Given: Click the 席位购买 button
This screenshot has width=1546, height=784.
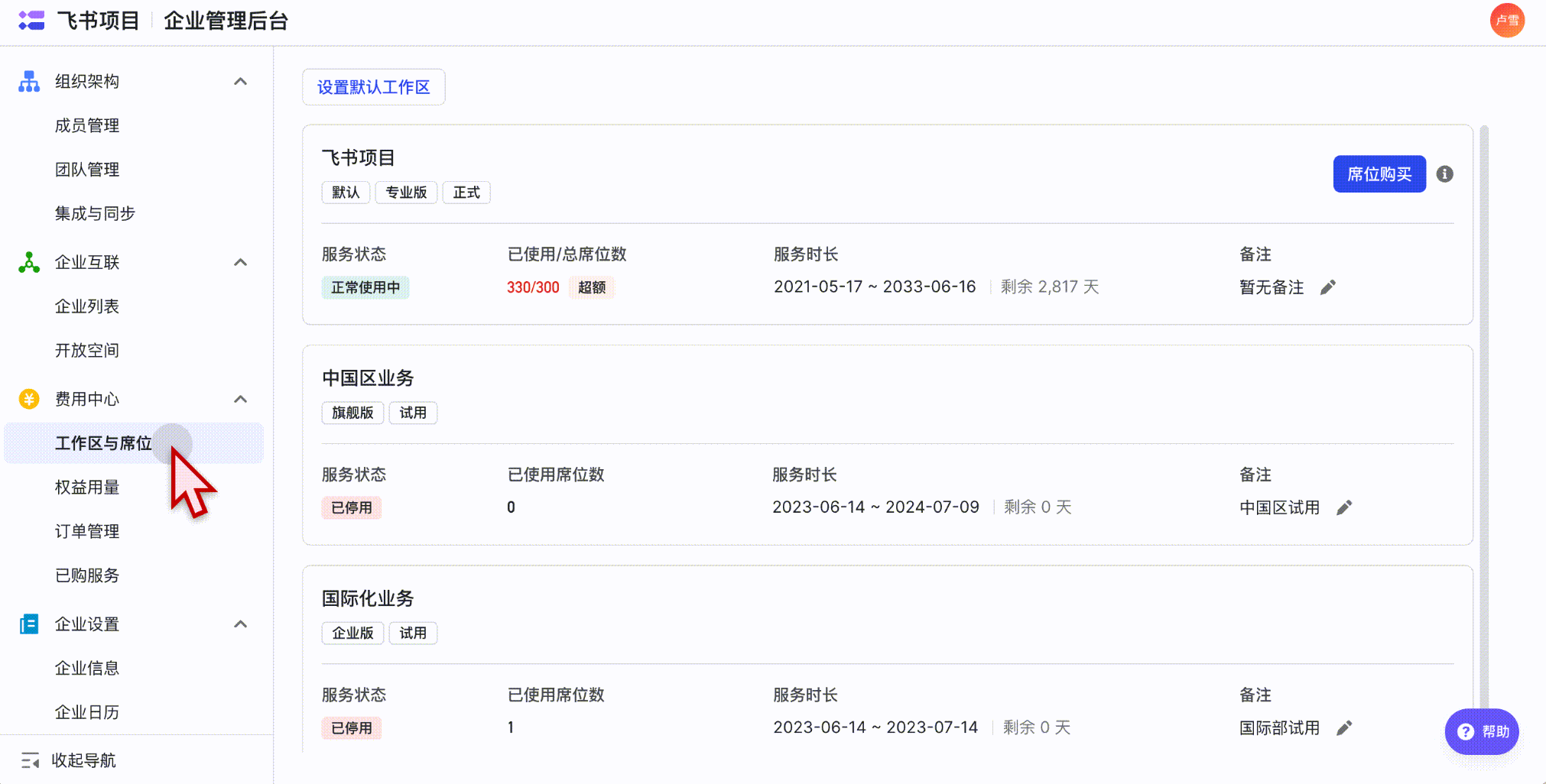Looking at the screenshot, I should pos(1379,174).
